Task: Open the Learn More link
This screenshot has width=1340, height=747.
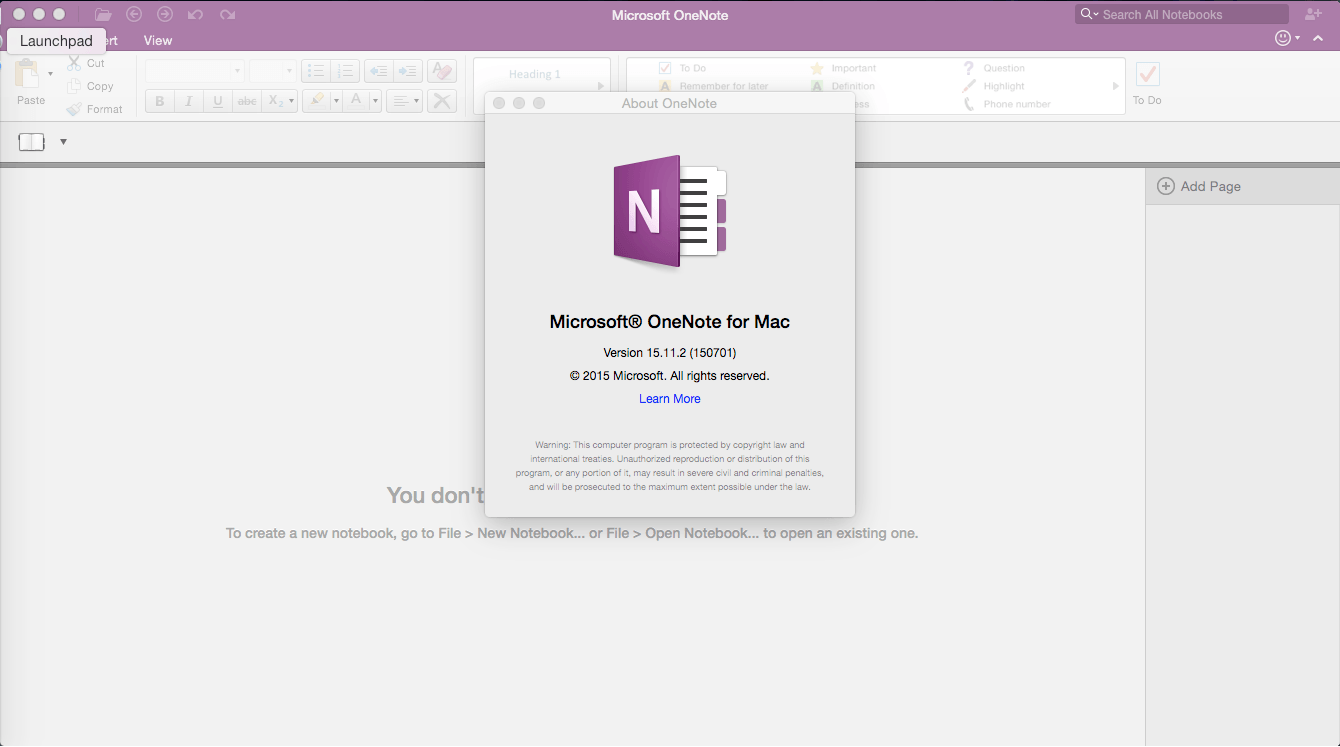Action: tap(670, 399)
